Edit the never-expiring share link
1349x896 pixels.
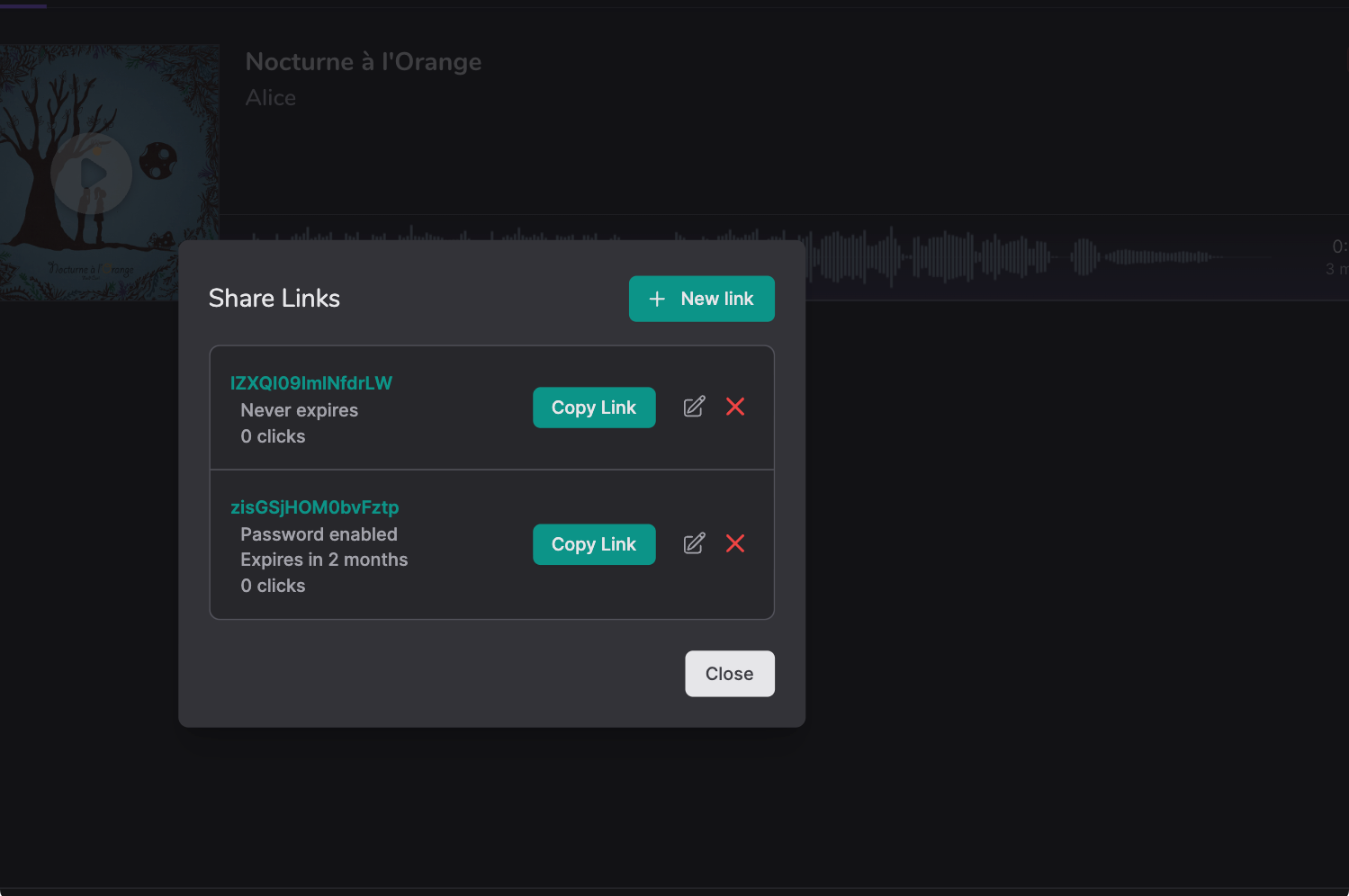(x=693, y=407)
